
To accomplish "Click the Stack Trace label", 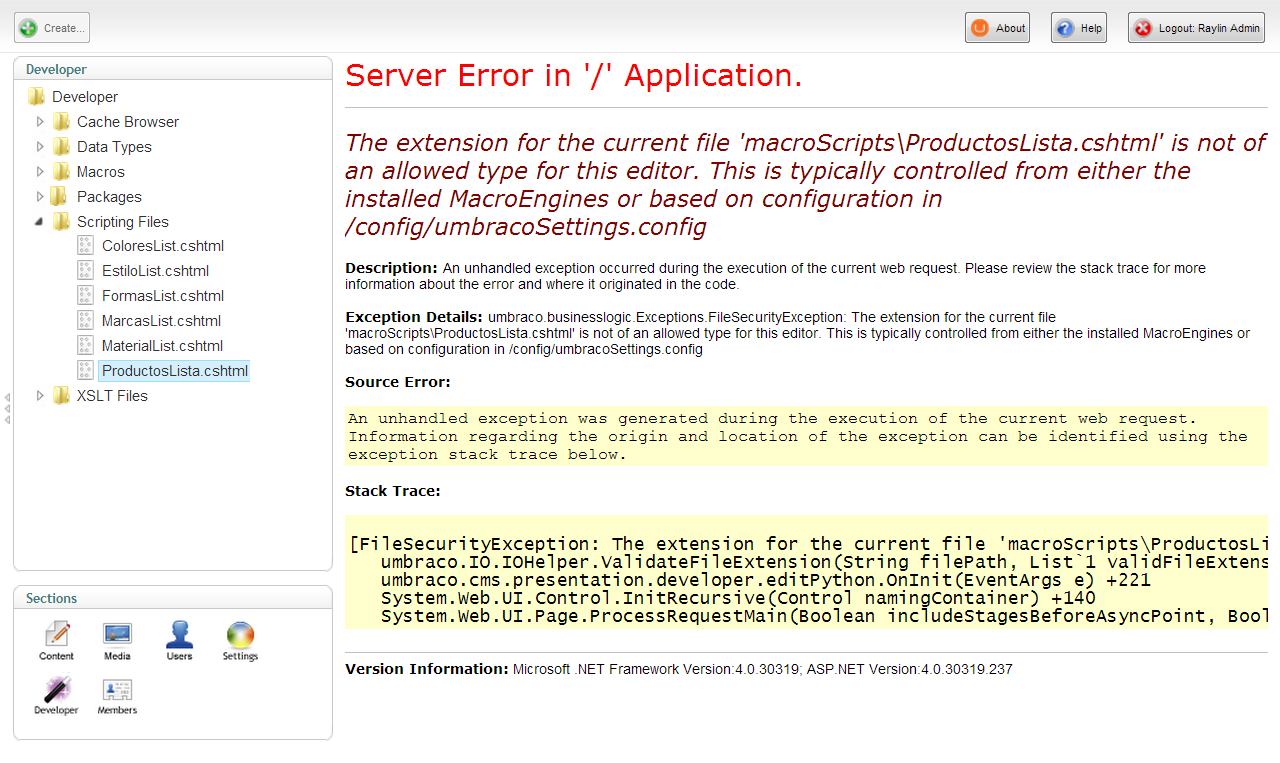I will 393,491.
